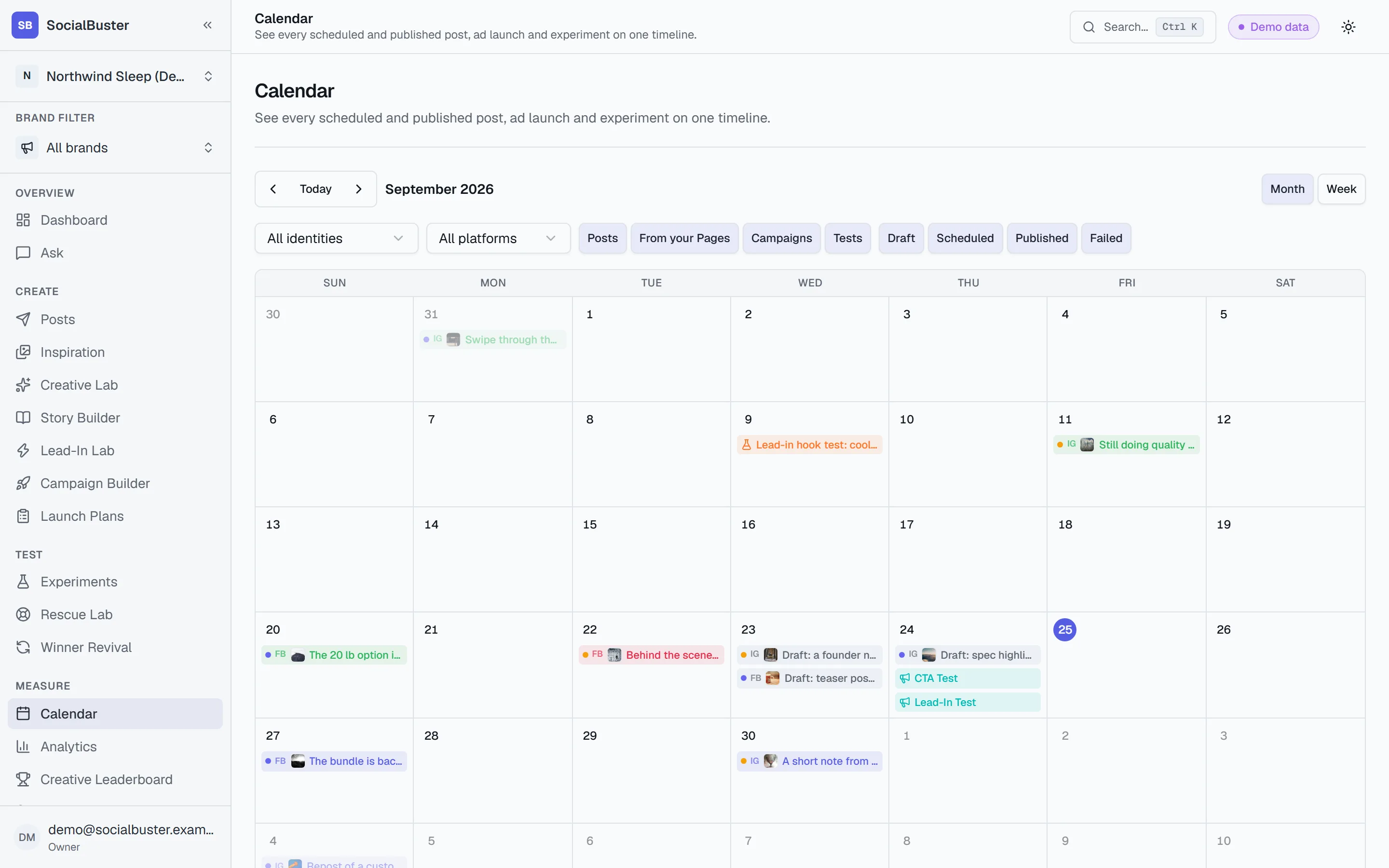Click the Analytics bar chart icon
The width and height of the screenshot is (1389, 868).
click(23, 746)
